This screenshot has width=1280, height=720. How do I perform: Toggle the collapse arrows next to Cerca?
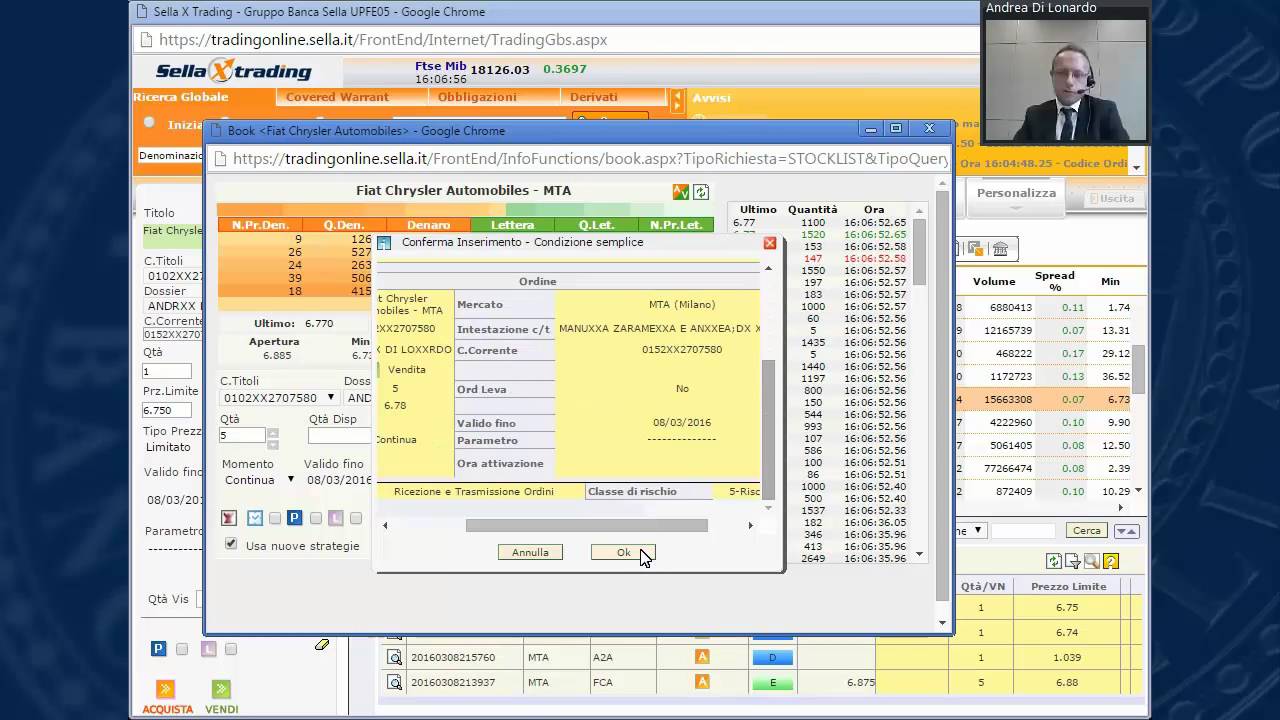(1126, 531)
